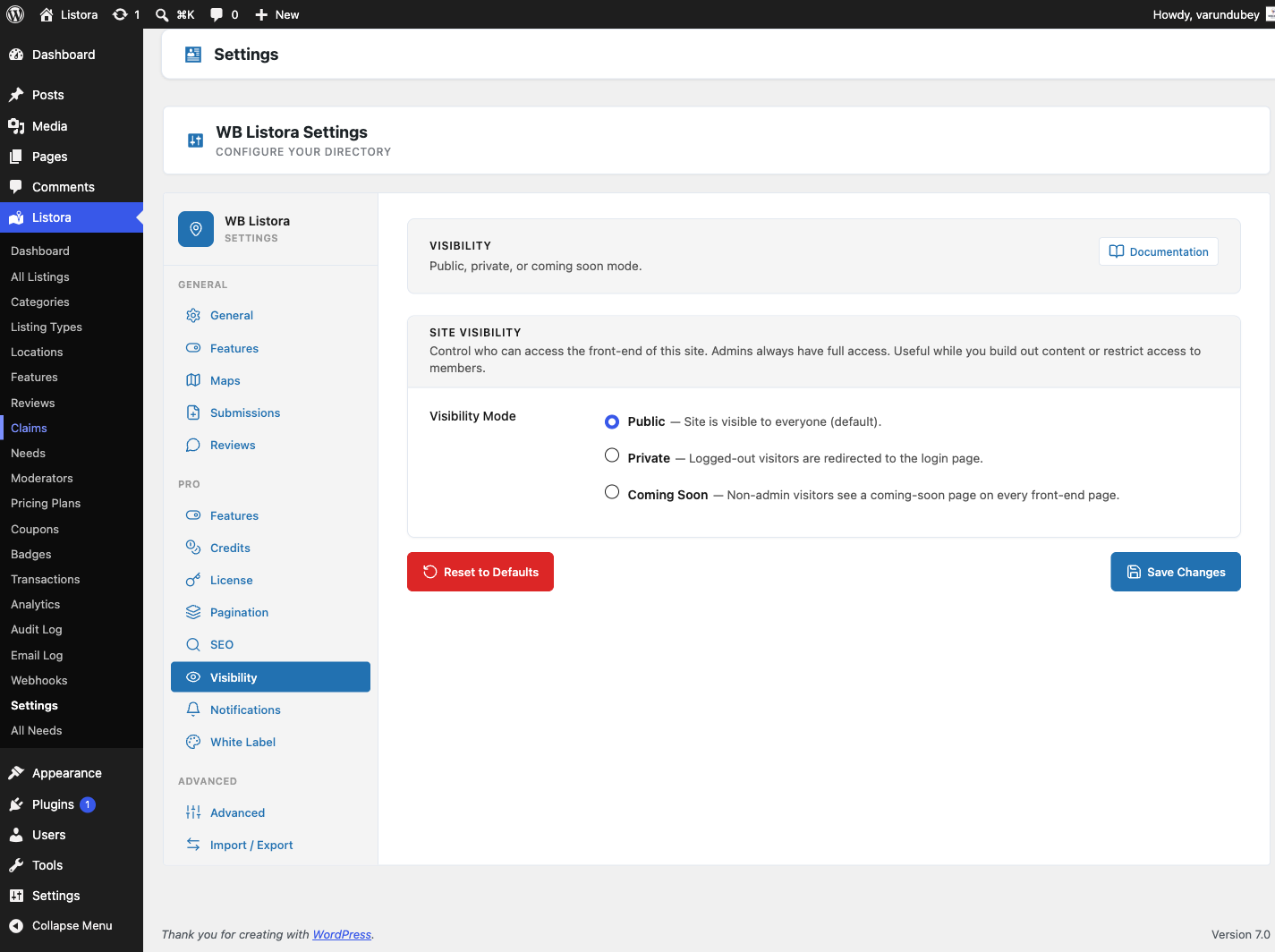The height and width of the screenshot is (952, 1275).
Task: Click the eye icon beside Visibility
Action: tap(193, 677)
